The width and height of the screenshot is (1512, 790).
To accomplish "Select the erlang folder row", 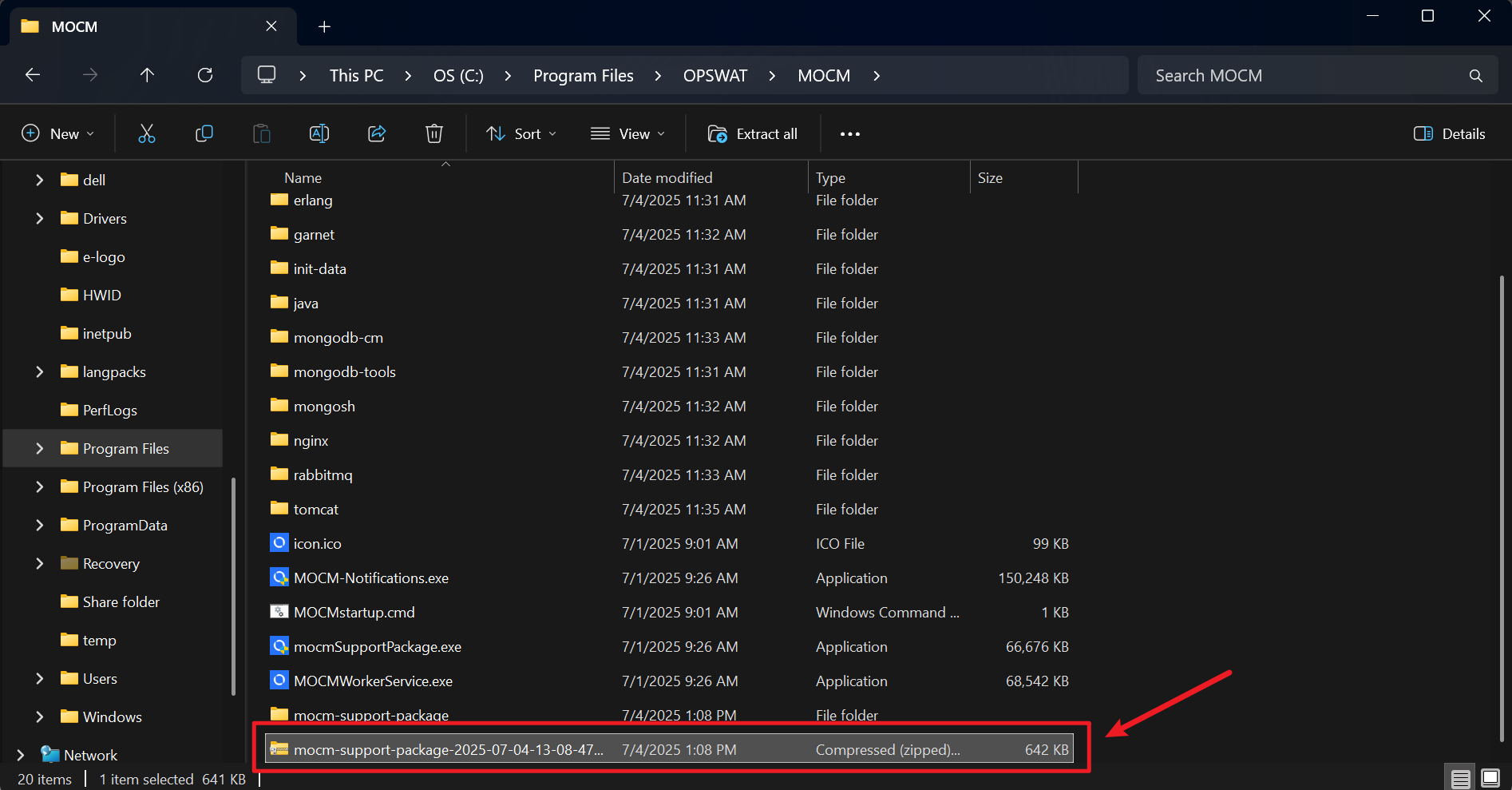I will [669, 200].
